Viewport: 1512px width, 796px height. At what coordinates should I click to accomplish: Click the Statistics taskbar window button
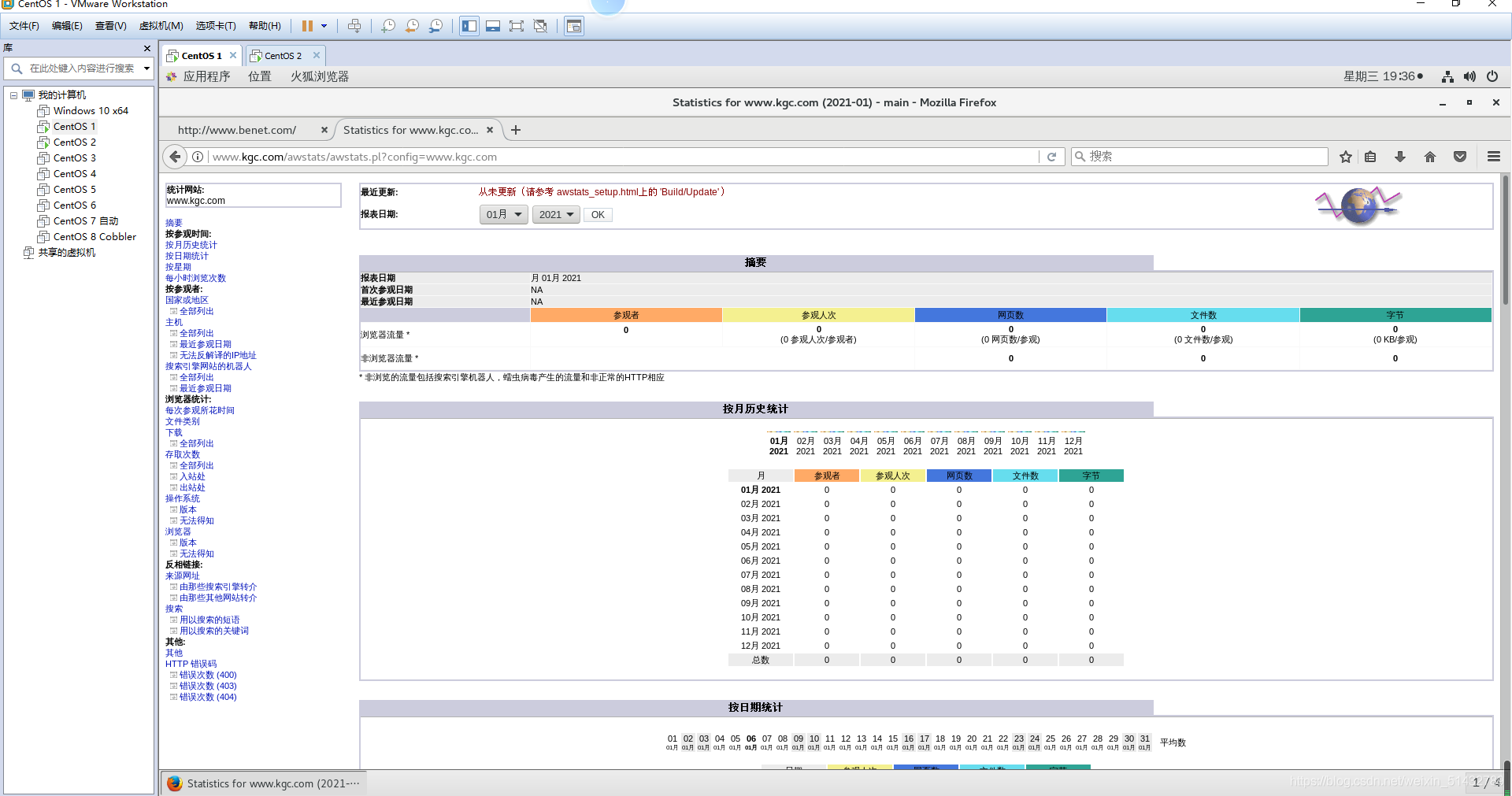pyautogui.click(x=264, y=783)
